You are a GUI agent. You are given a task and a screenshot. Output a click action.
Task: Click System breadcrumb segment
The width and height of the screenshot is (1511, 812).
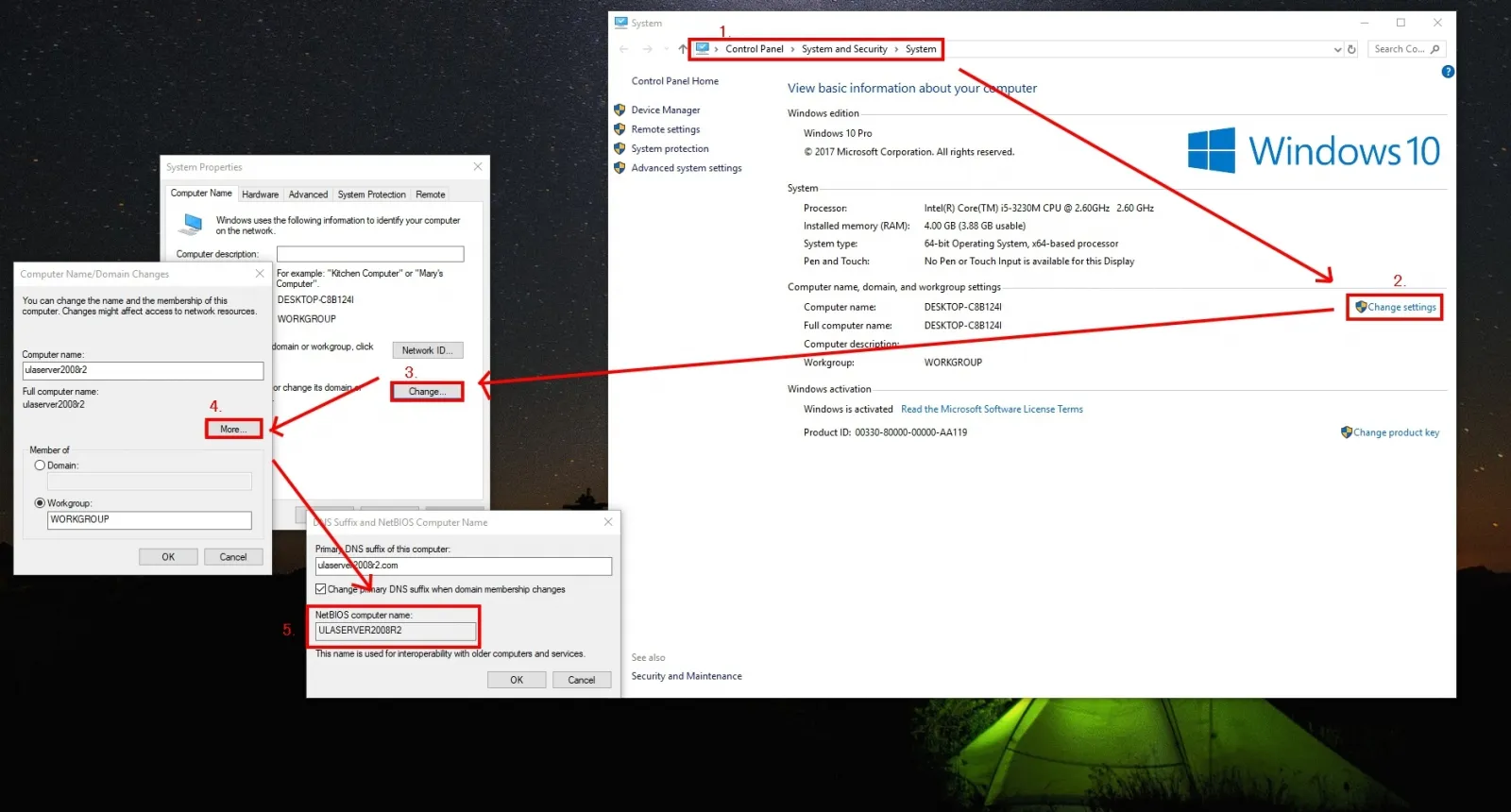pos(921,49)
